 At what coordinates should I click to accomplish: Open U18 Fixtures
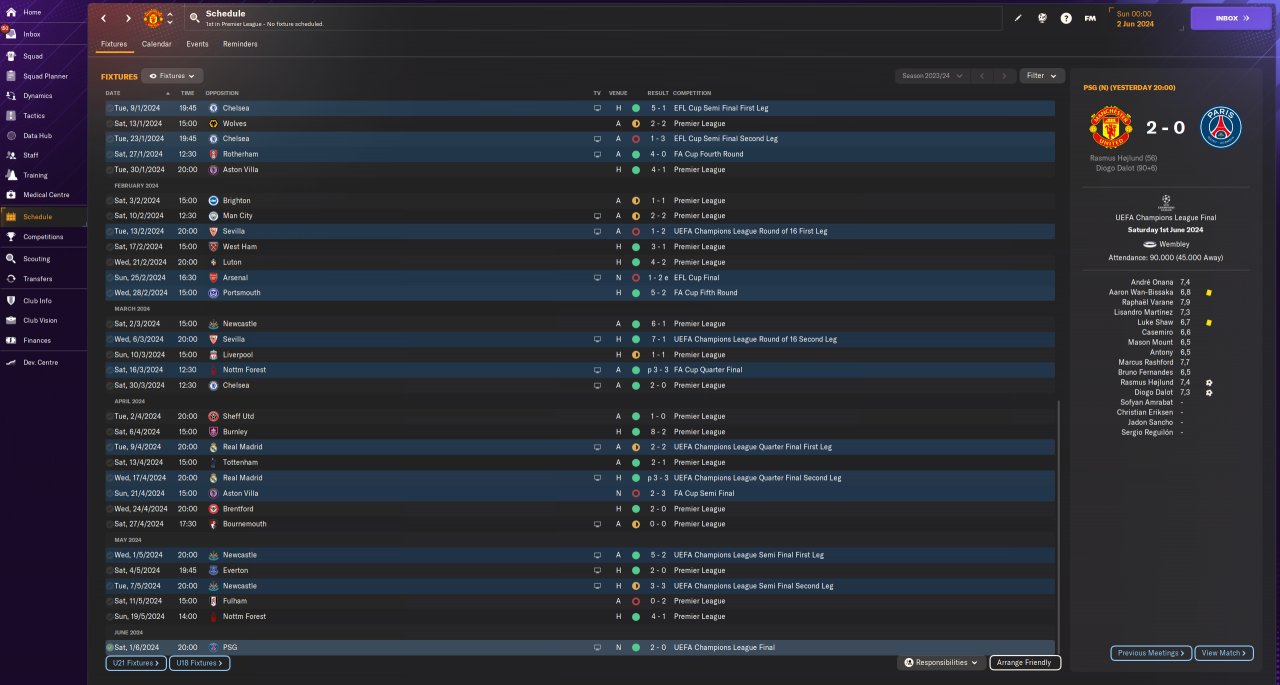pyautogui.click(x=200, y=663)
